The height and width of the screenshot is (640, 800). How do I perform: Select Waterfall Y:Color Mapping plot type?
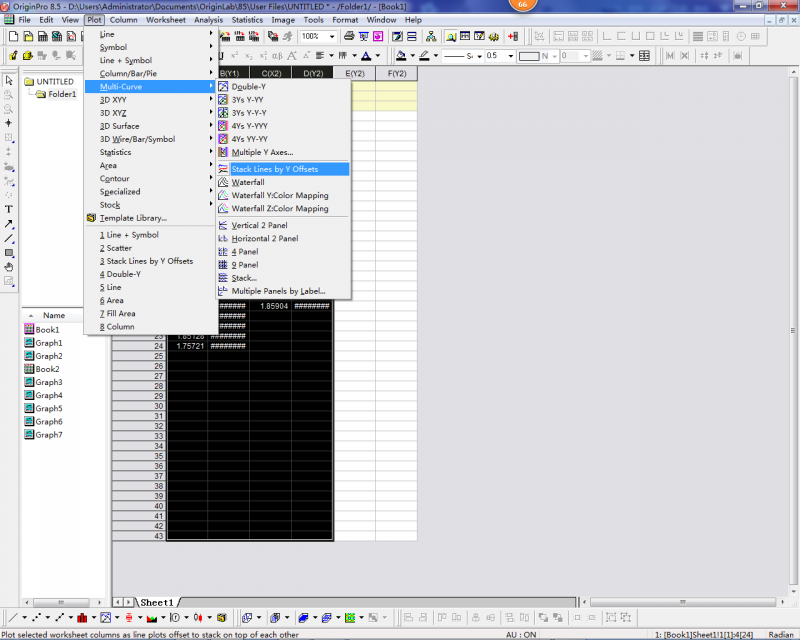point(279,196)
